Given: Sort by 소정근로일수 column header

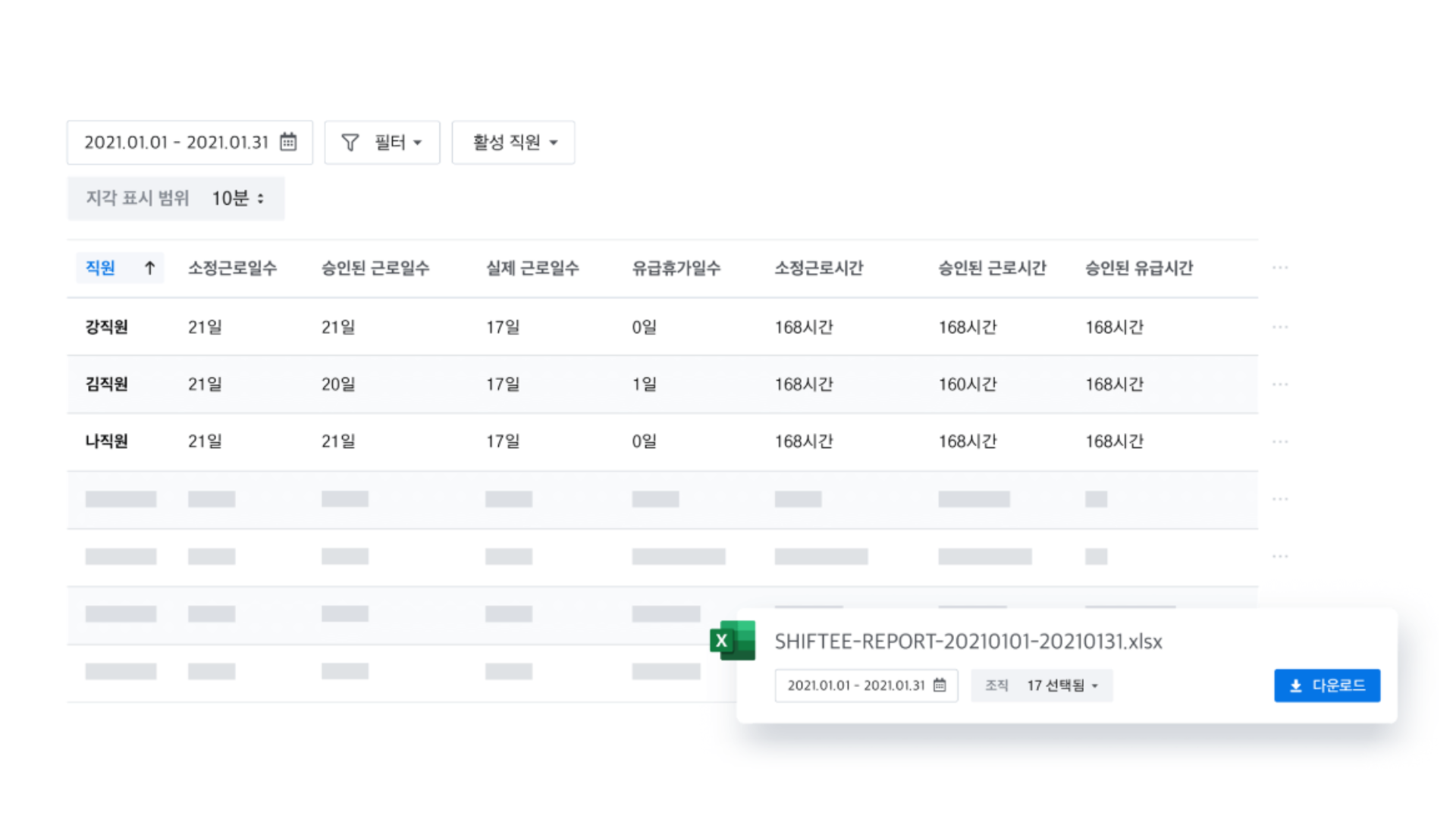Looking at the screenshot, I should click(x=232, y=268).
